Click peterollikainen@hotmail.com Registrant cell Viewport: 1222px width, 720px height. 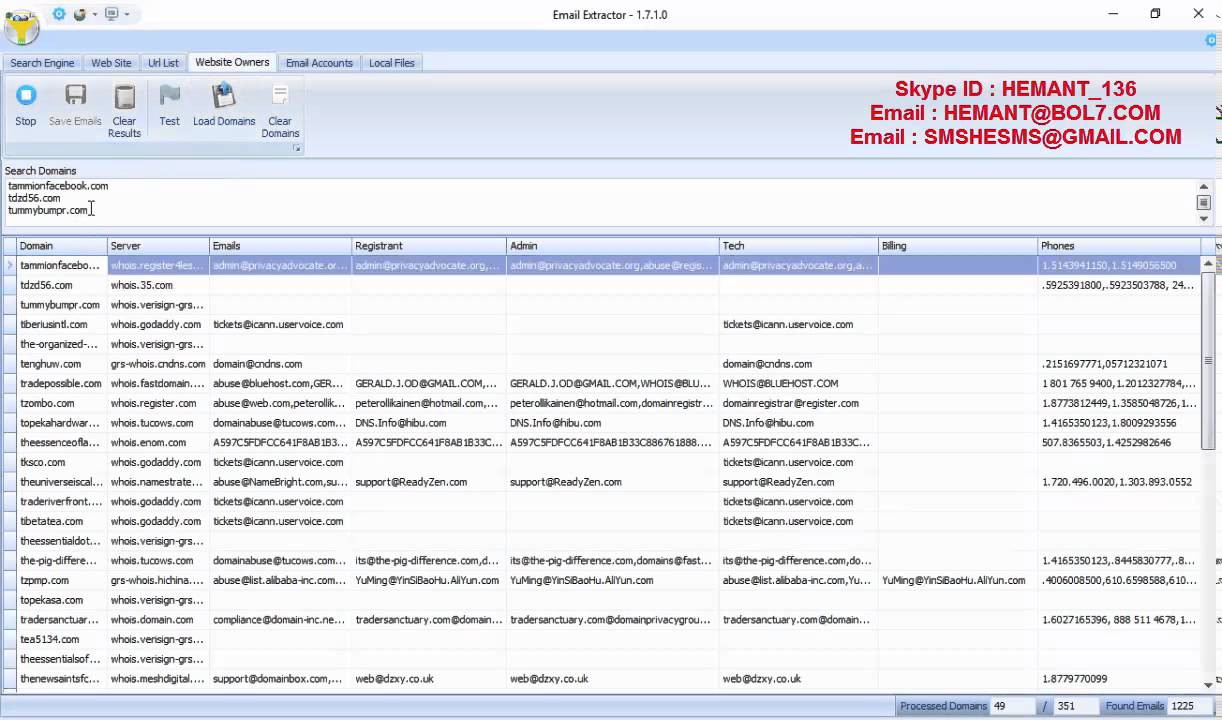click(x=429, y=403)
